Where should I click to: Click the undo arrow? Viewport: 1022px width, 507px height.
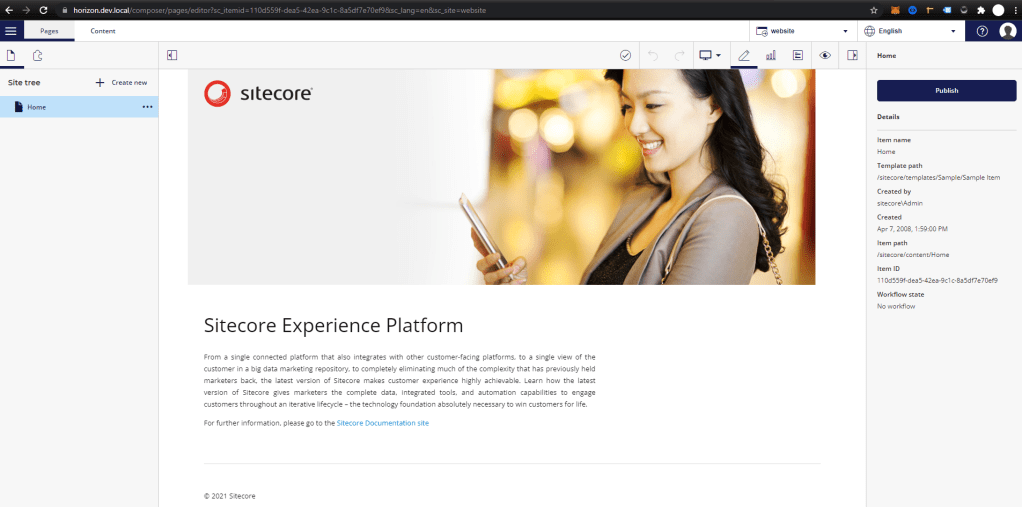tap(653, 55)
